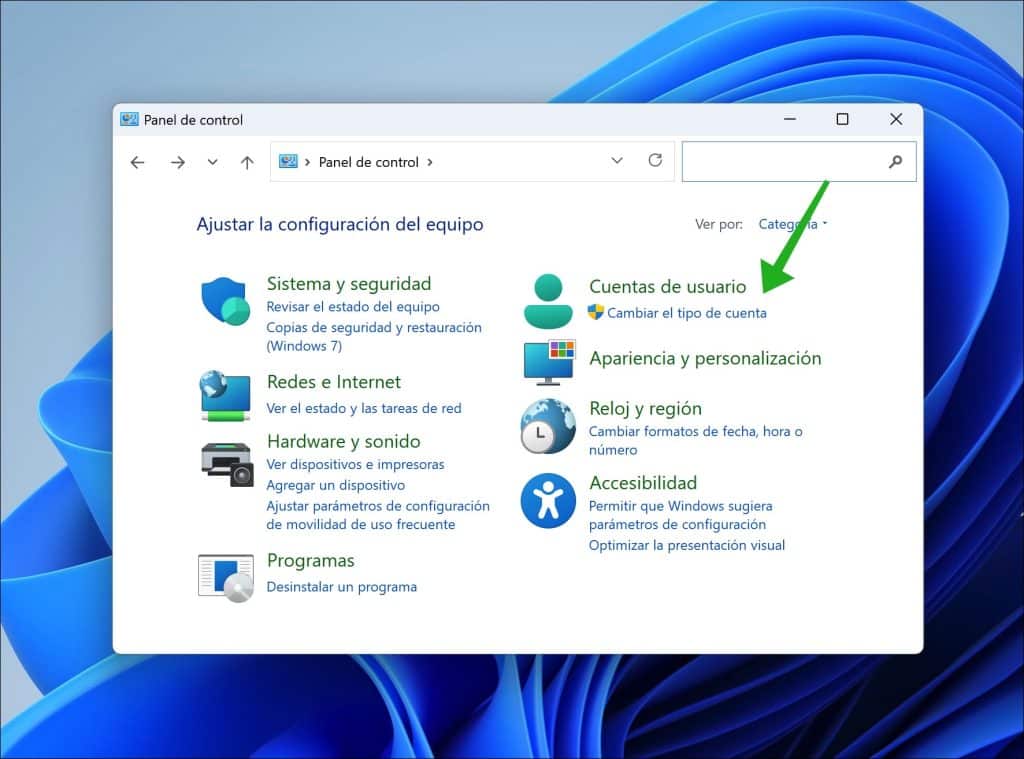Minimize the Panel de control window
The width and height of the screenshot is (1024, 759).
(x=790, y=119)
